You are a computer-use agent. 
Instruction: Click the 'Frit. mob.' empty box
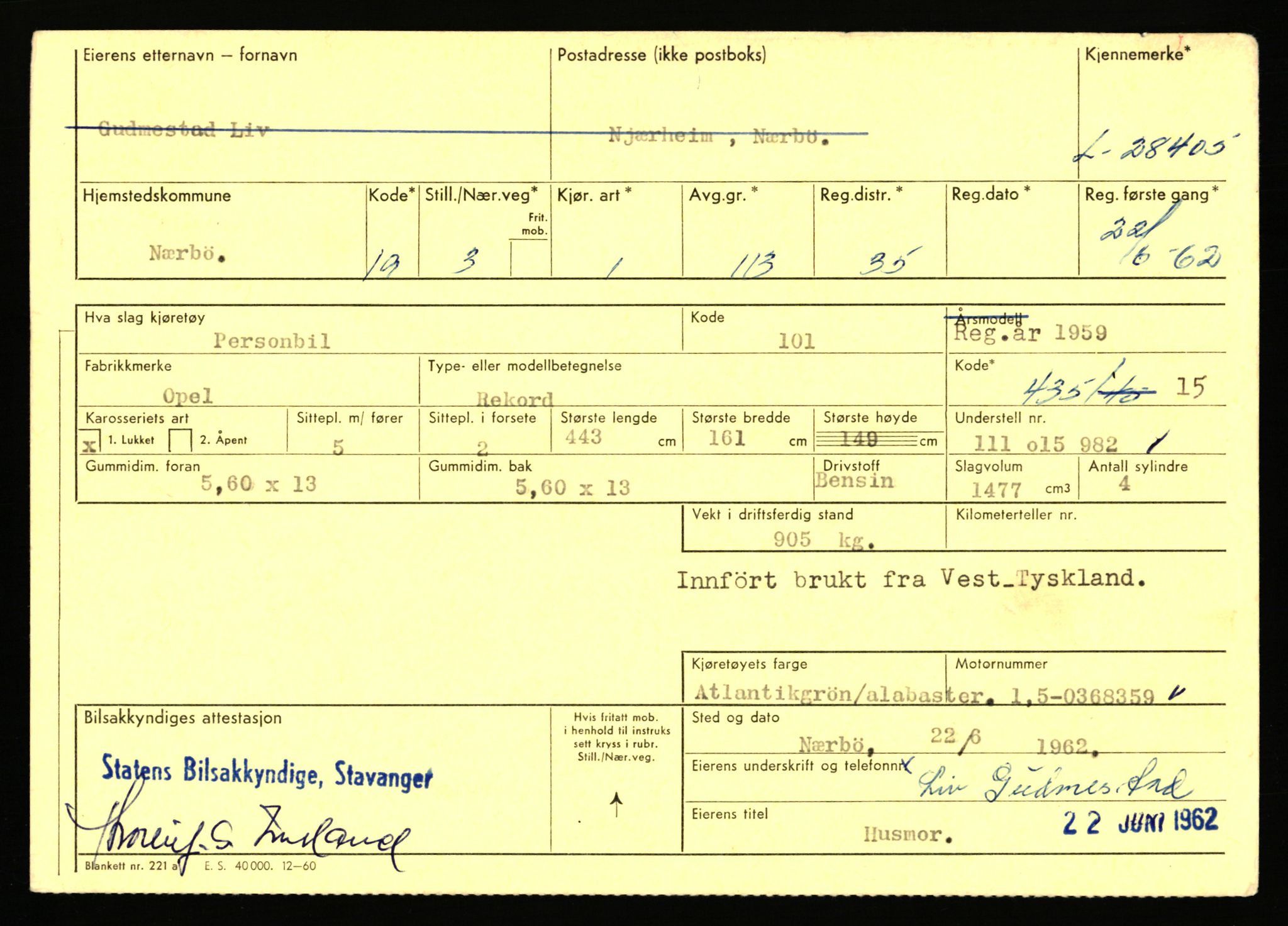coord(530,259)
